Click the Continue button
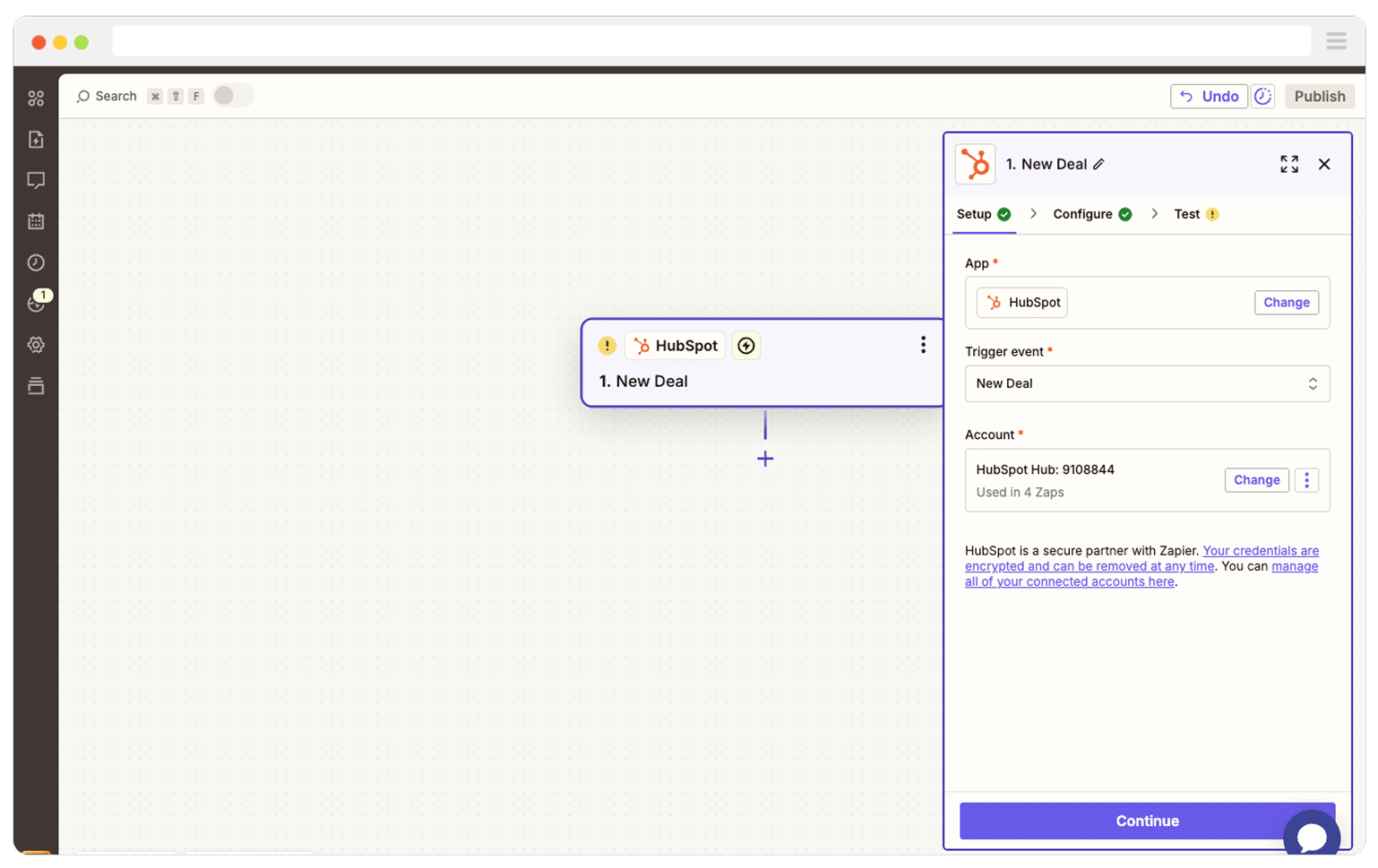Viewport: 1378px width, 868px height. (x=1147, y=821)
